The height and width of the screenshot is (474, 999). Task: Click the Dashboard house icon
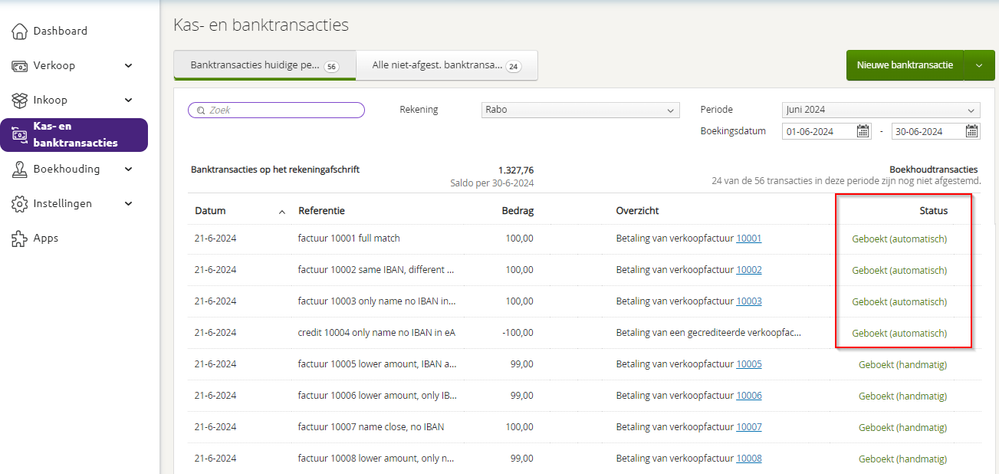point(19,31)
